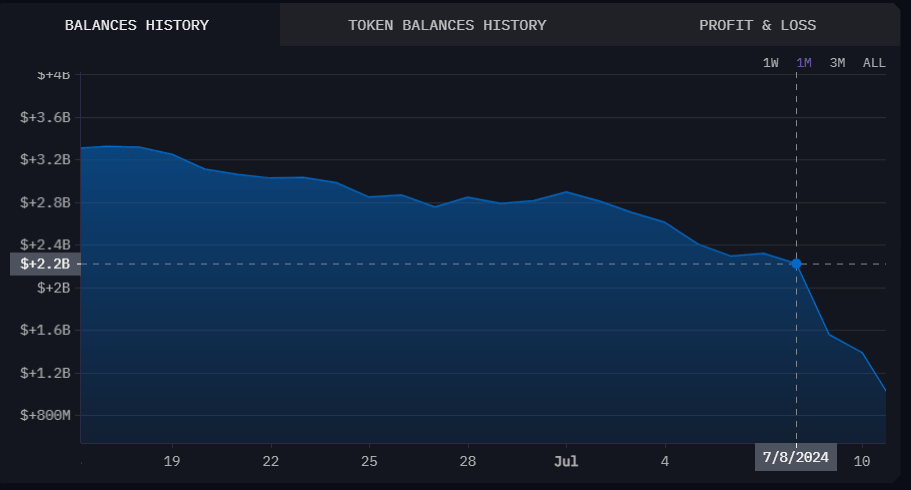
Task: Click the 25 date label on x-axis
Action: [369, 462]
